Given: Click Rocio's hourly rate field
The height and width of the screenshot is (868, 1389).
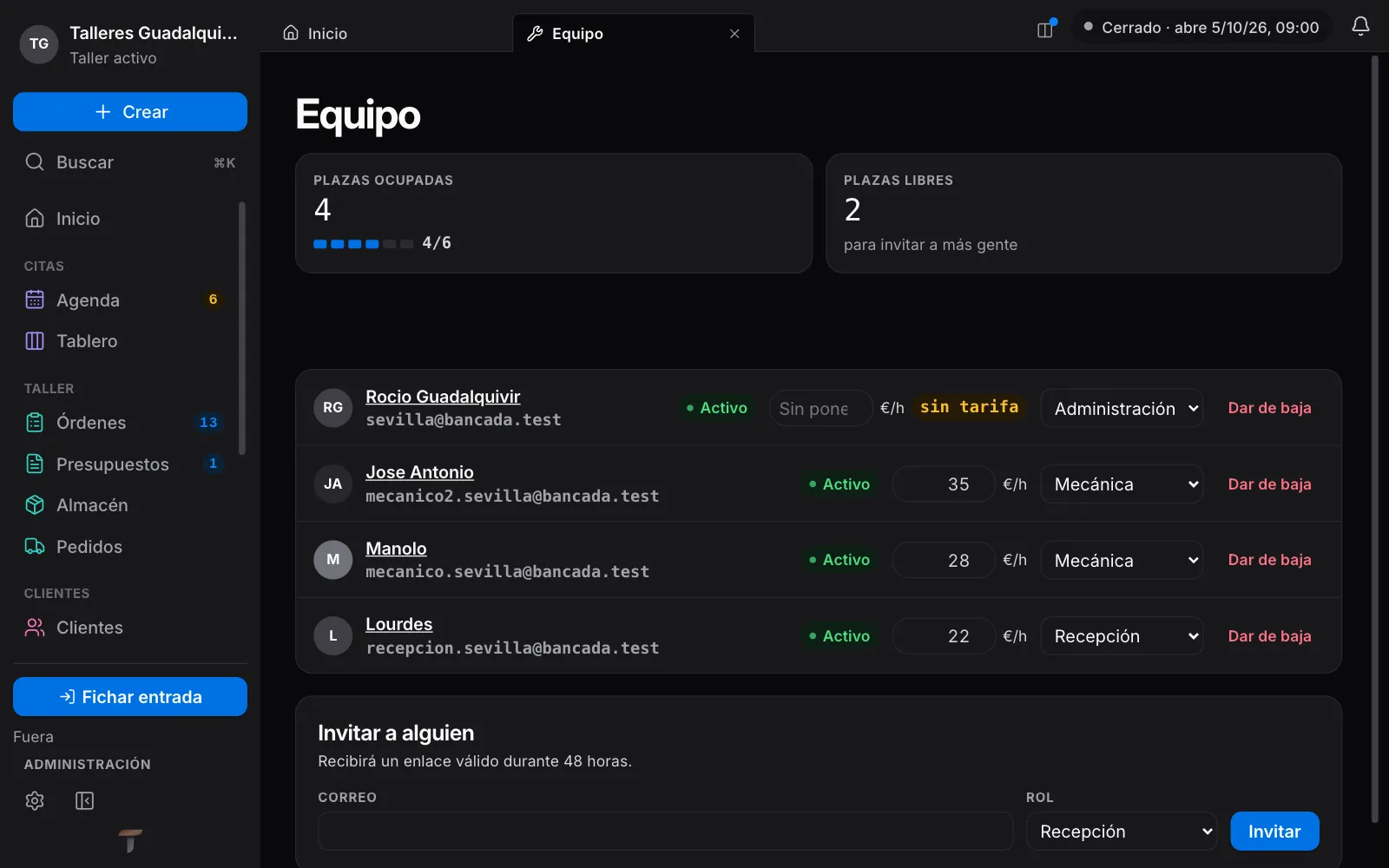Looking at the screenshot, I should (x=820, y=408).
